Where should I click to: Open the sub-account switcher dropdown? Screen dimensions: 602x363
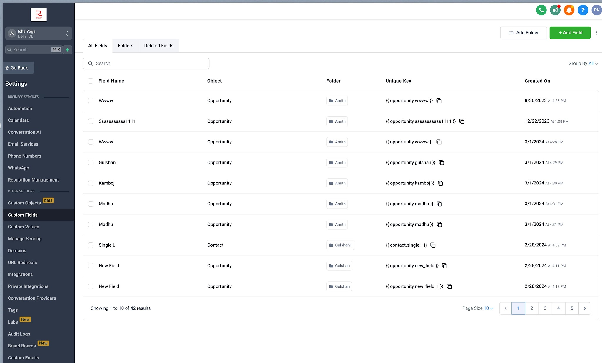click(x=38, y=33)
